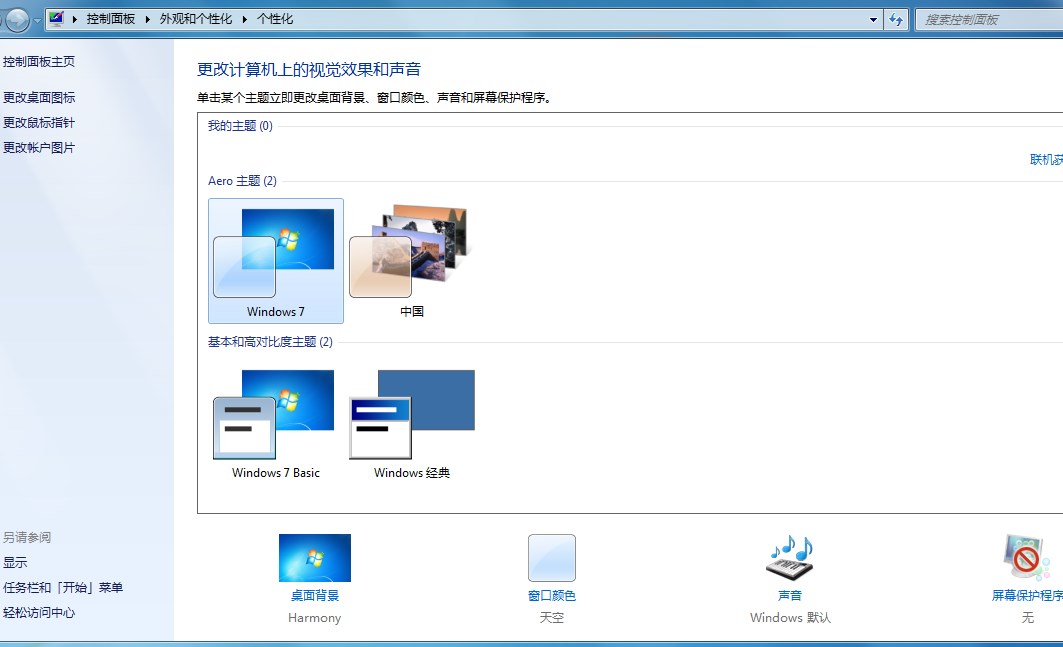Click 个性化 breadcrumb

pos(275,19)
